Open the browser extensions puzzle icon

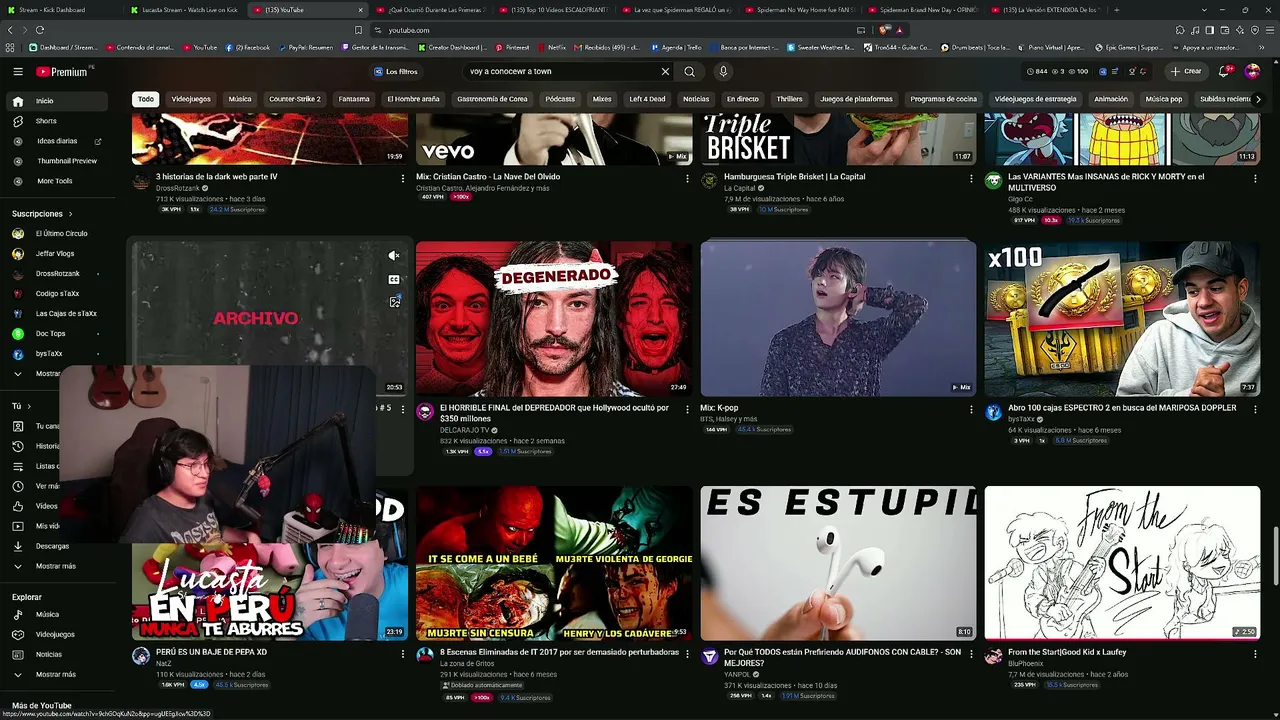pyautogui.click(x=1181, y=30)
